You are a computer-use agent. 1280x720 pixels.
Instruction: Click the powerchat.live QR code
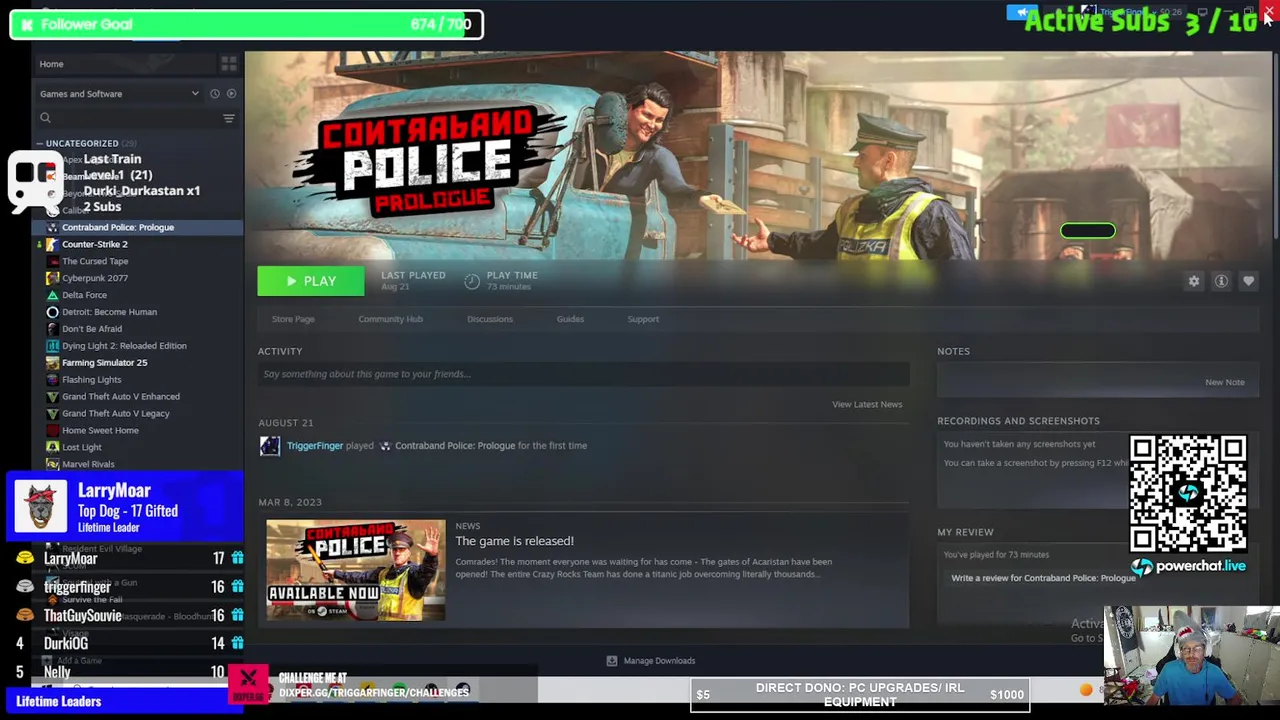point(1188,493)
